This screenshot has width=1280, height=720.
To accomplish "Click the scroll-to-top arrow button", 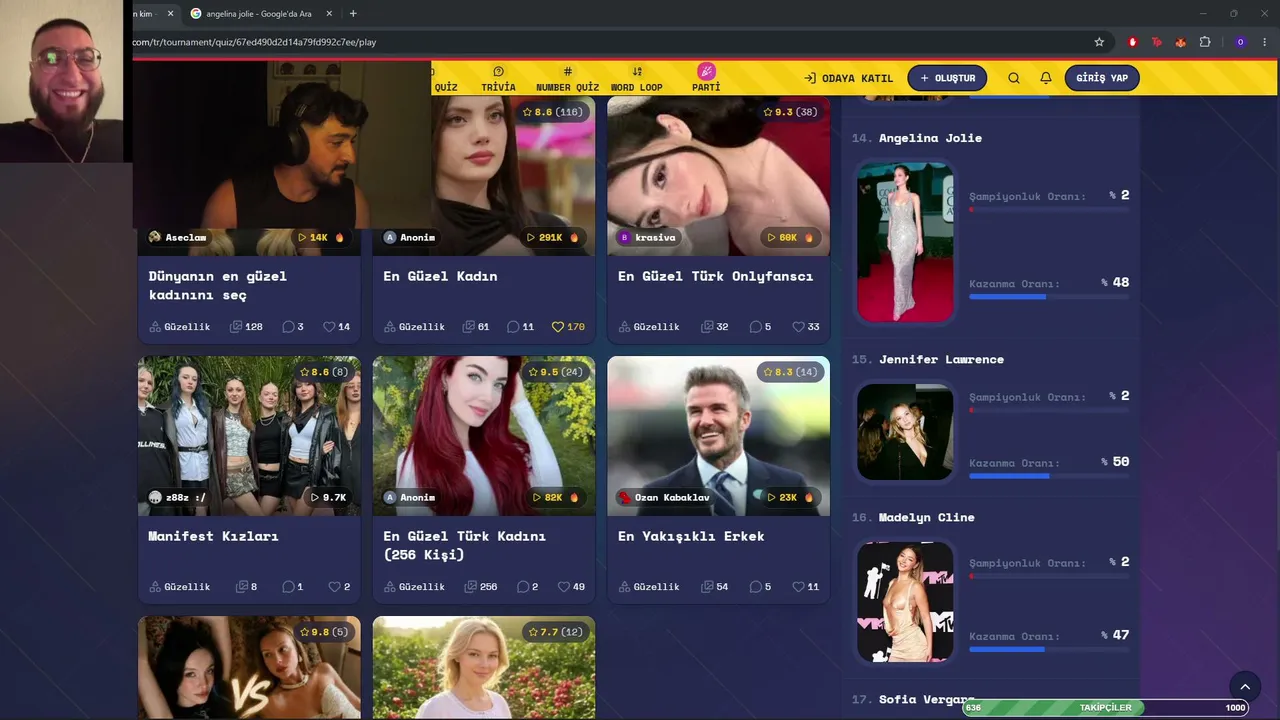I will tap(1245, 686).
